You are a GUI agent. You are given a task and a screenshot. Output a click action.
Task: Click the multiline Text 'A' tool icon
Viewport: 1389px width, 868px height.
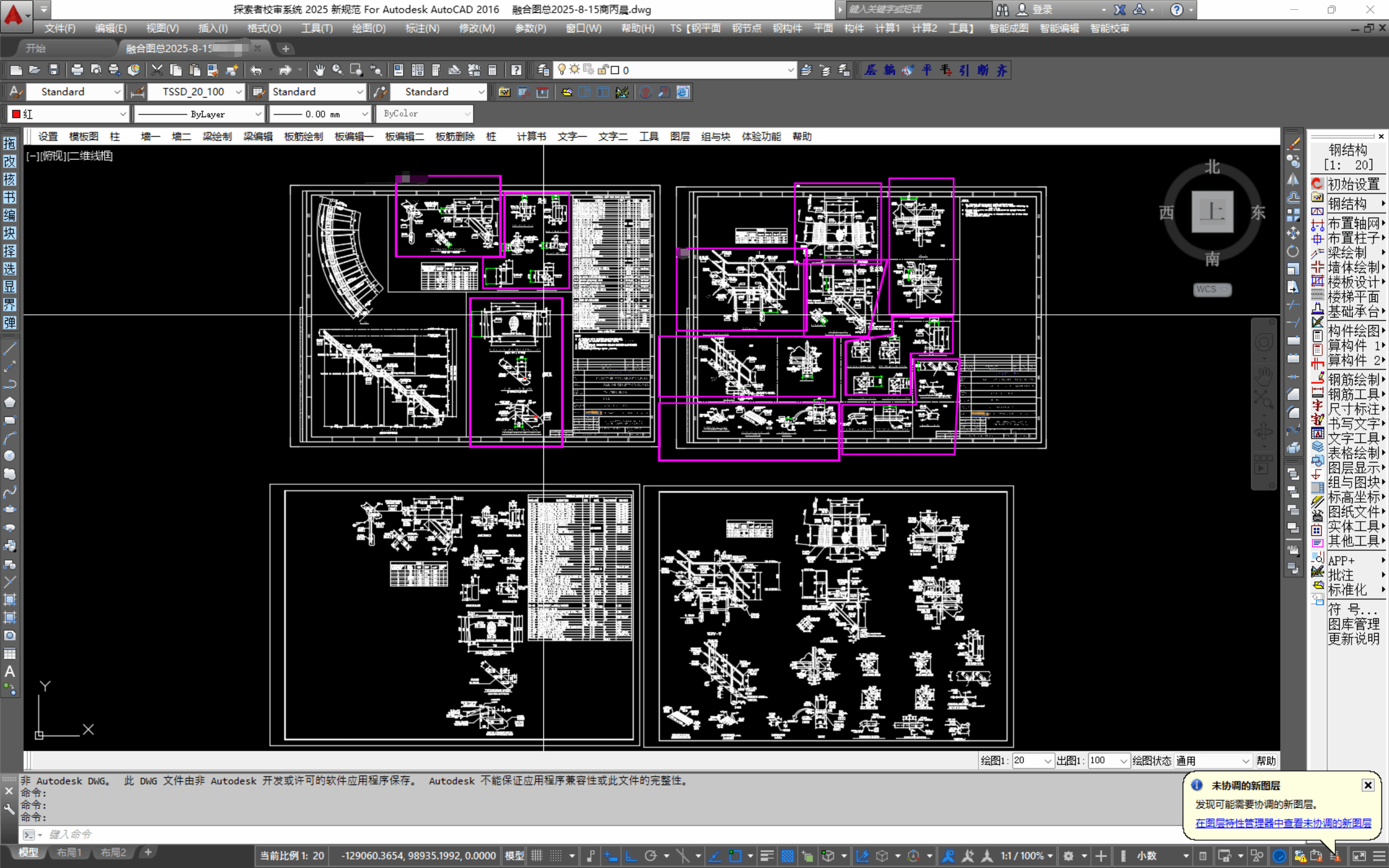[x=10, y=671]
